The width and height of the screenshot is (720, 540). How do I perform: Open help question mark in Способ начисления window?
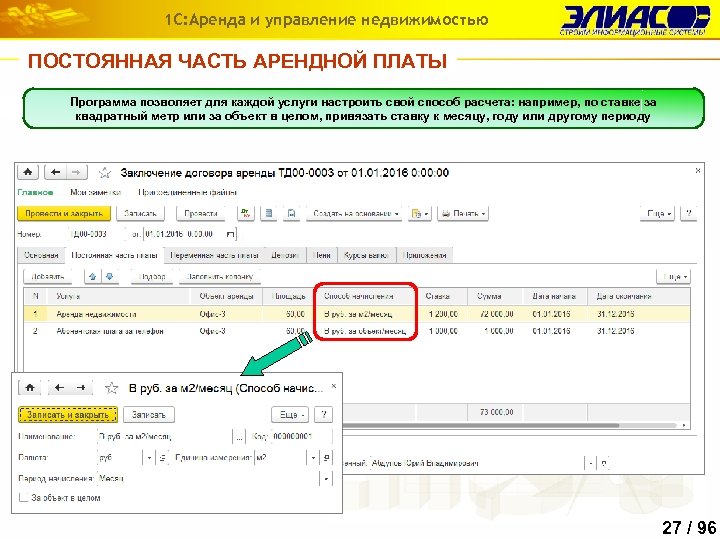click(x=324, y=415)
